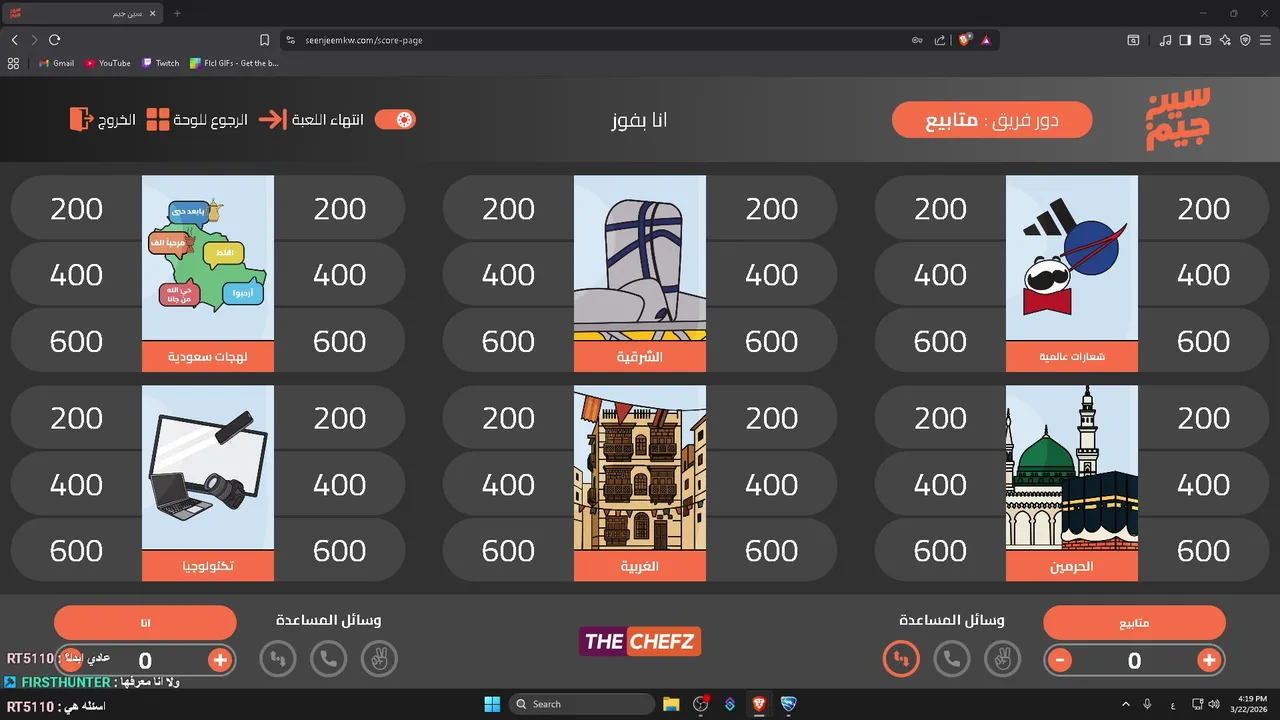Use the double-answer lifeline for team انا
The width and height of the screenshot is (1280, 720).
(x=278, y=659)
